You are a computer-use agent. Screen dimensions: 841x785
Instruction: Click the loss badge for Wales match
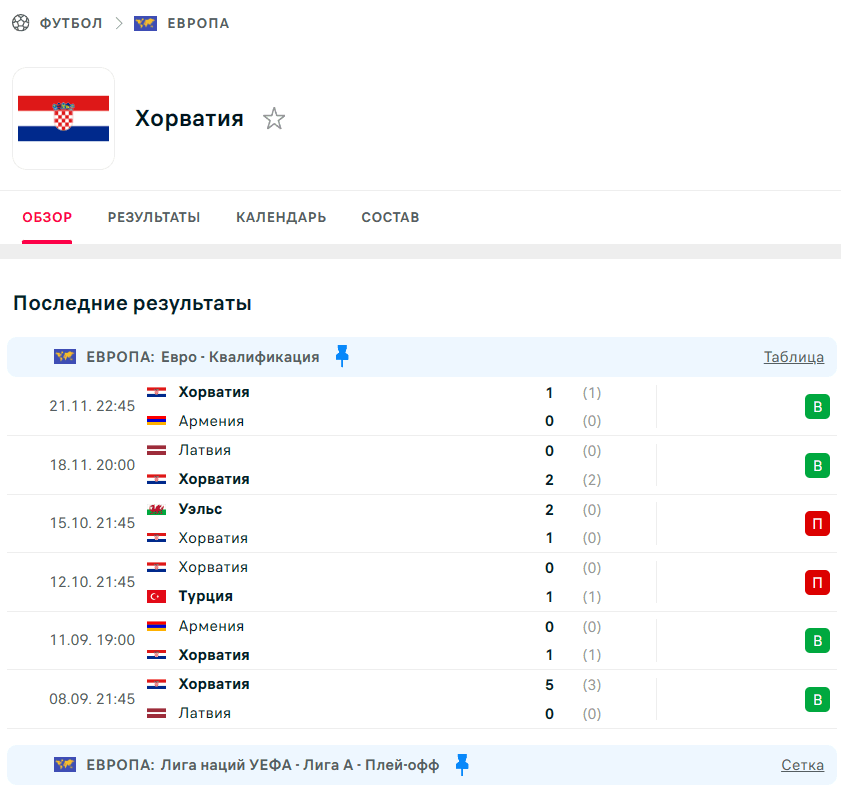pyautogui.click(x=817, y=523)
